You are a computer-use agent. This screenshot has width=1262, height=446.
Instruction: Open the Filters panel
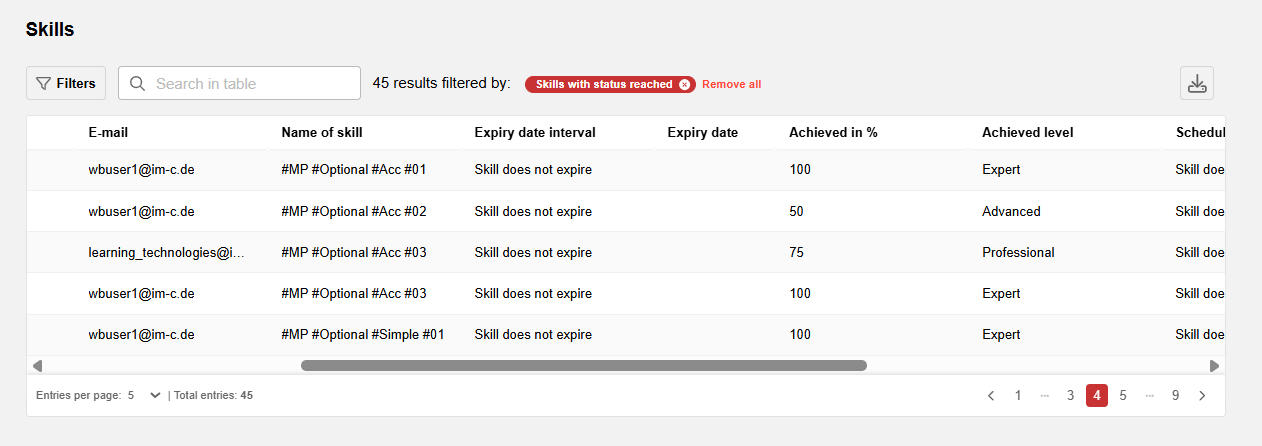66,84
